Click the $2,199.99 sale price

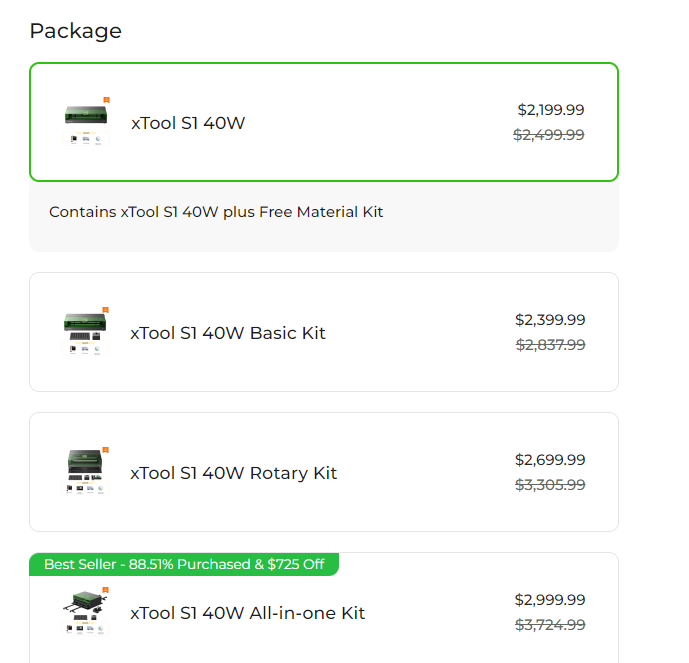(x=551, y=110)
